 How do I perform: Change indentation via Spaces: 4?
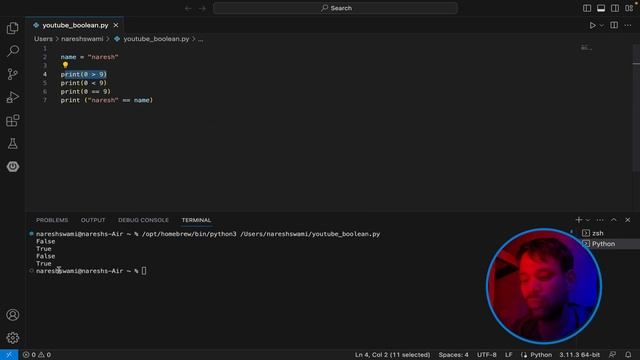coord(453,355)
